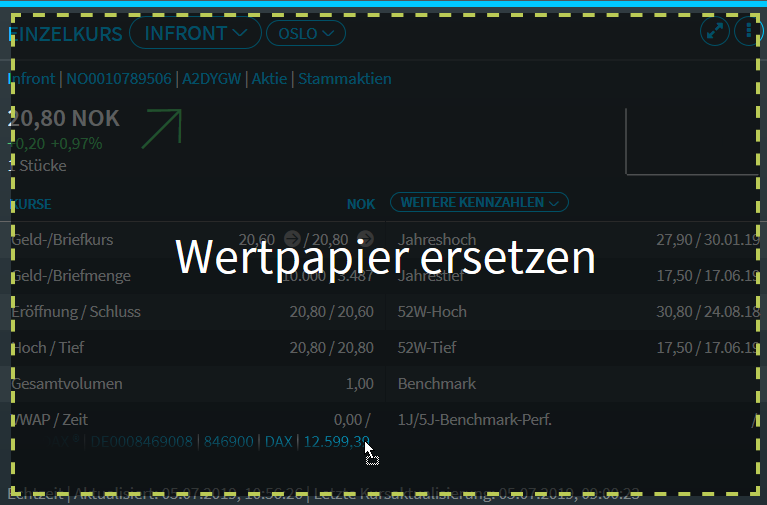Expand the WEITERE KENNZAHLEN dropdown

coord(479,202)
